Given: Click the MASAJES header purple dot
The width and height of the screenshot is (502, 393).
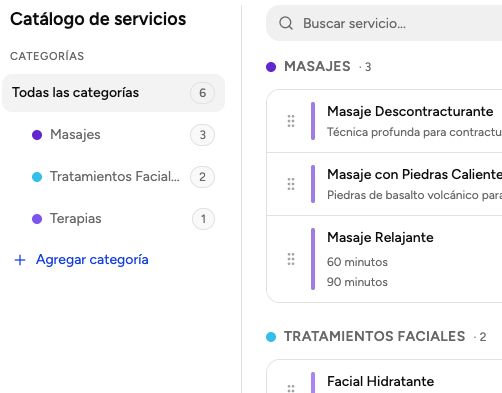Looking at the screenshot, I should pos(271,67).
